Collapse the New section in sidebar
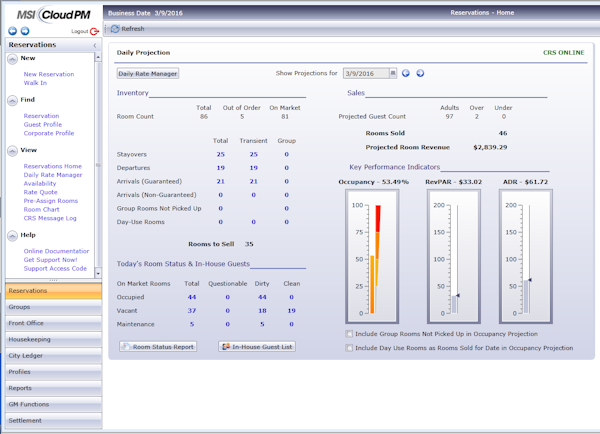The width and height of the screenshot is (600, 434). point(11,58)
